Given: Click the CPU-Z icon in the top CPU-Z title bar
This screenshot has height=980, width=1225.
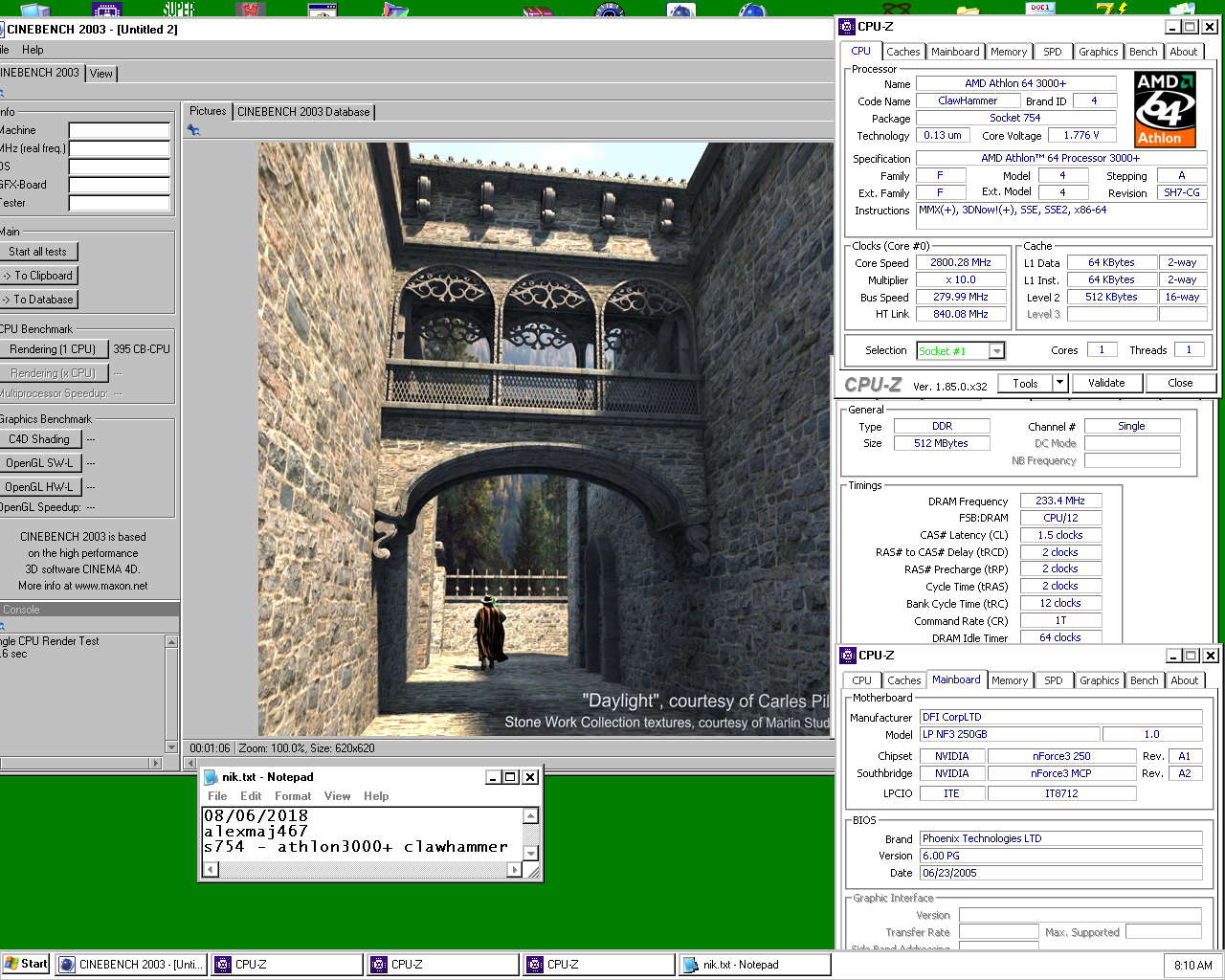Looking at the screenshot, I should [x=846, y=27].
